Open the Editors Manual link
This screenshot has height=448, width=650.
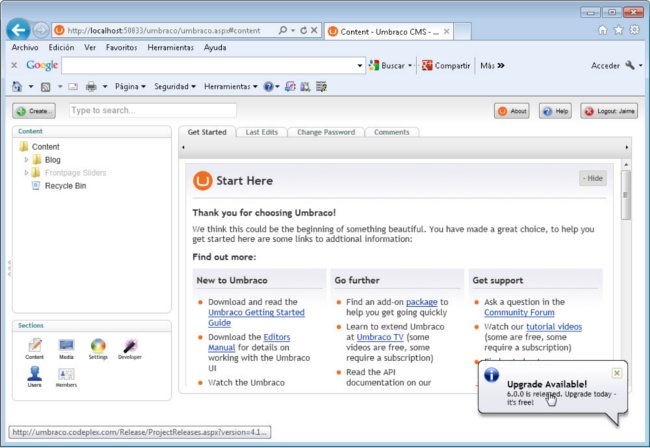249,342
